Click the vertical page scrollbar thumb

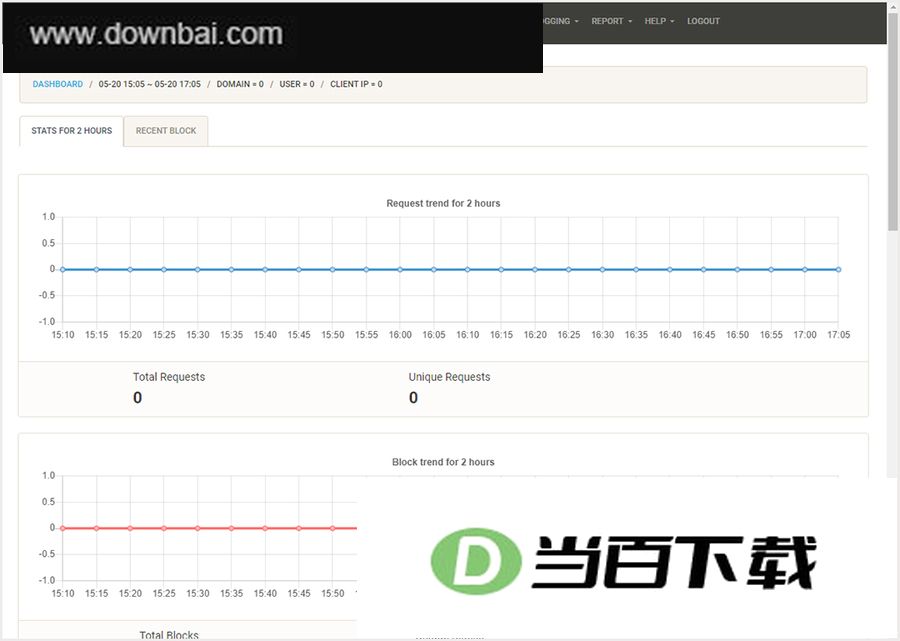893,121
